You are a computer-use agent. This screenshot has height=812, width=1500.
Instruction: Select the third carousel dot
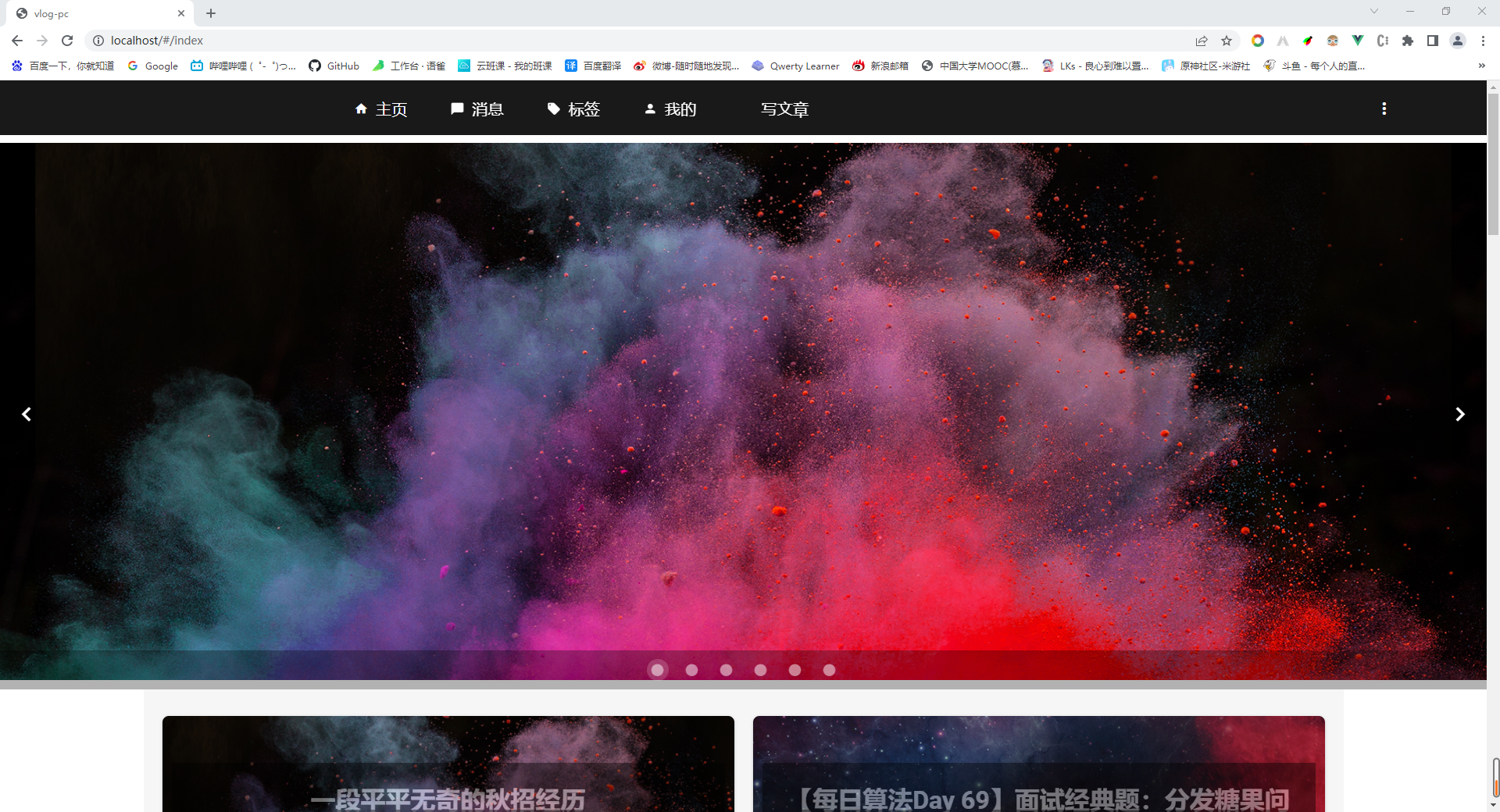(726, 670)
